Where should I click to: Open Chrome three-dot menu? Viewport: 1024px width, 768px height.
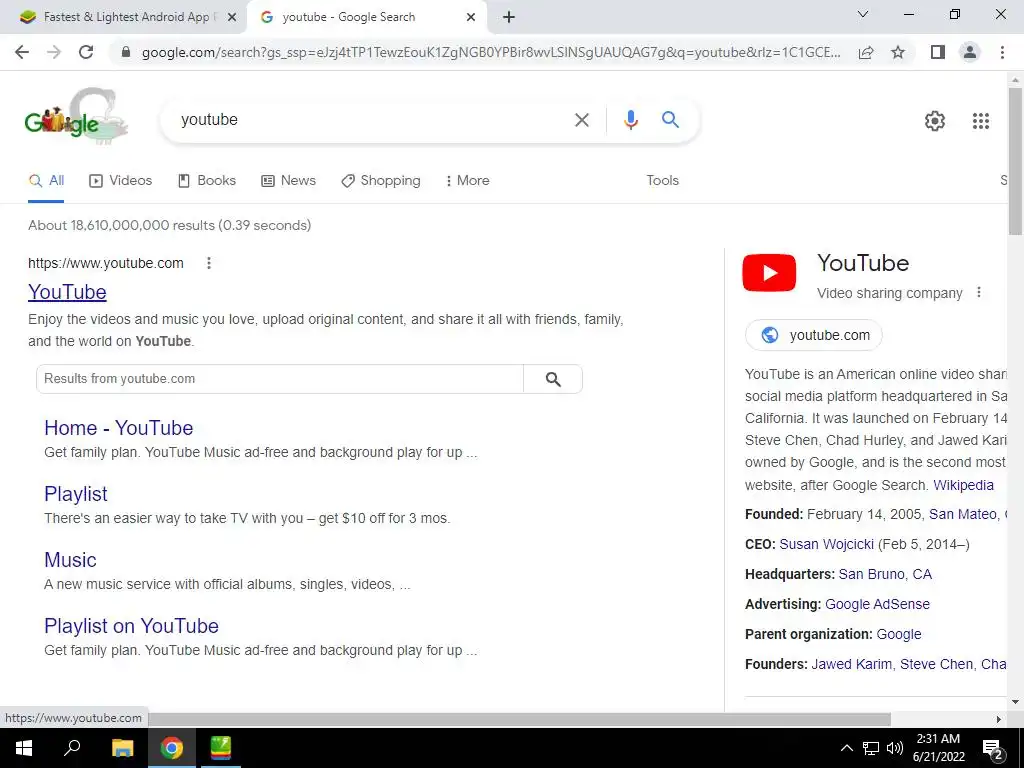click(x=1002, y=52)
